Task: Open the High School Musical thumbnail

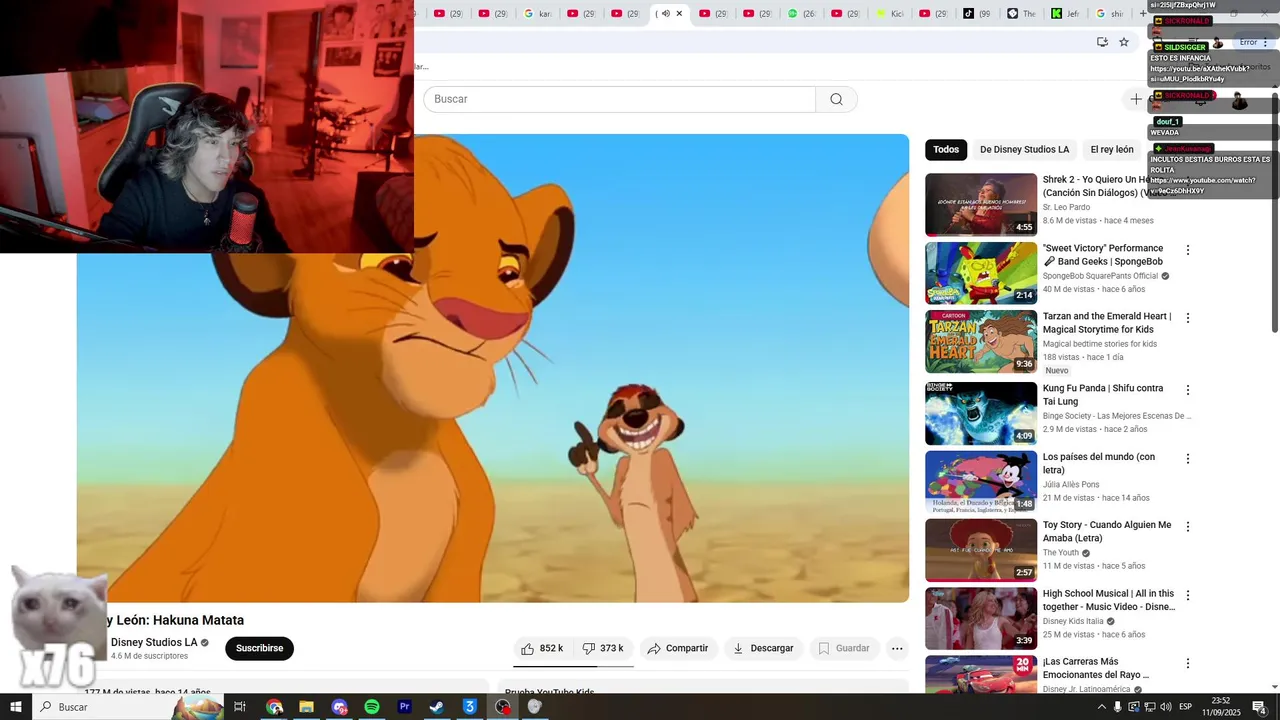Action: tap(981, 618)
